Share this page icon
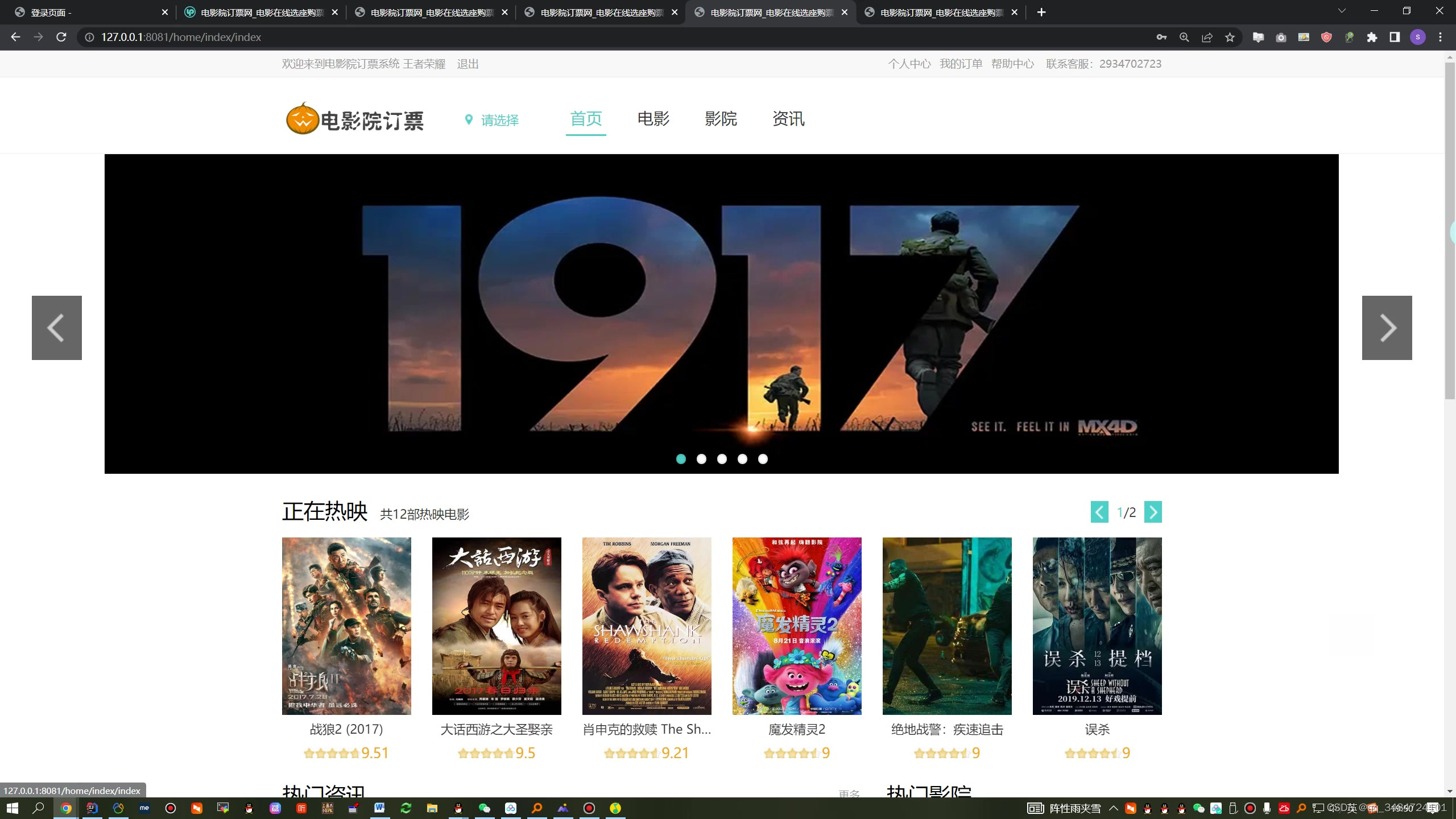Screen dimensions: 1456x819 [1207, 37]
